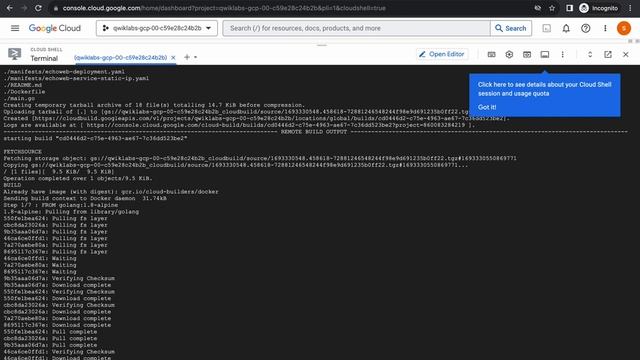Open Cloud Shell in new window
The height and width of the screenshot is (360, 640).
coord(608,54)
